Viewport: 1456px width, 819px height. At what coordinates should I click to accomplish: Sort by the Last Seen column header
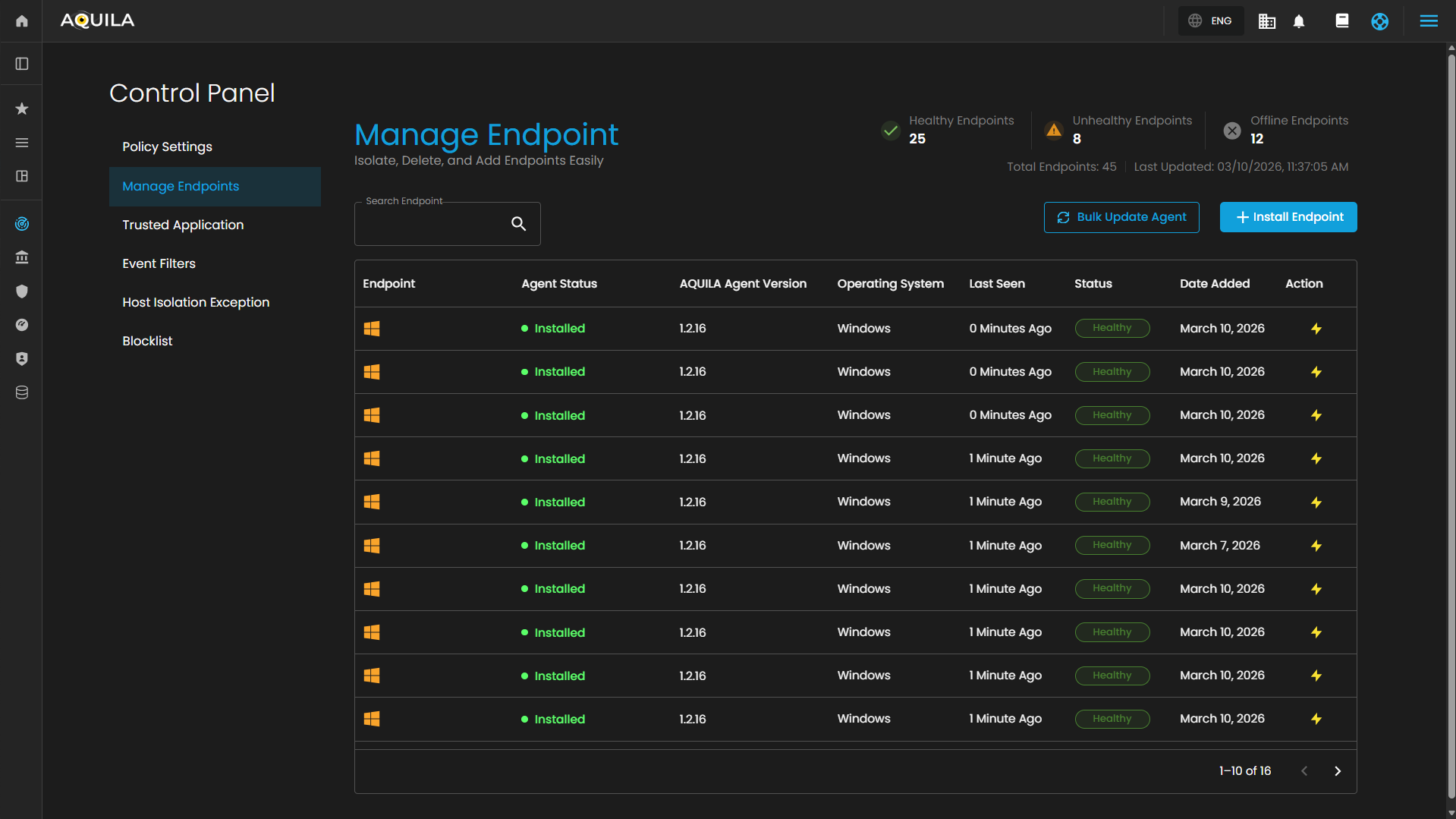point(996,284)
